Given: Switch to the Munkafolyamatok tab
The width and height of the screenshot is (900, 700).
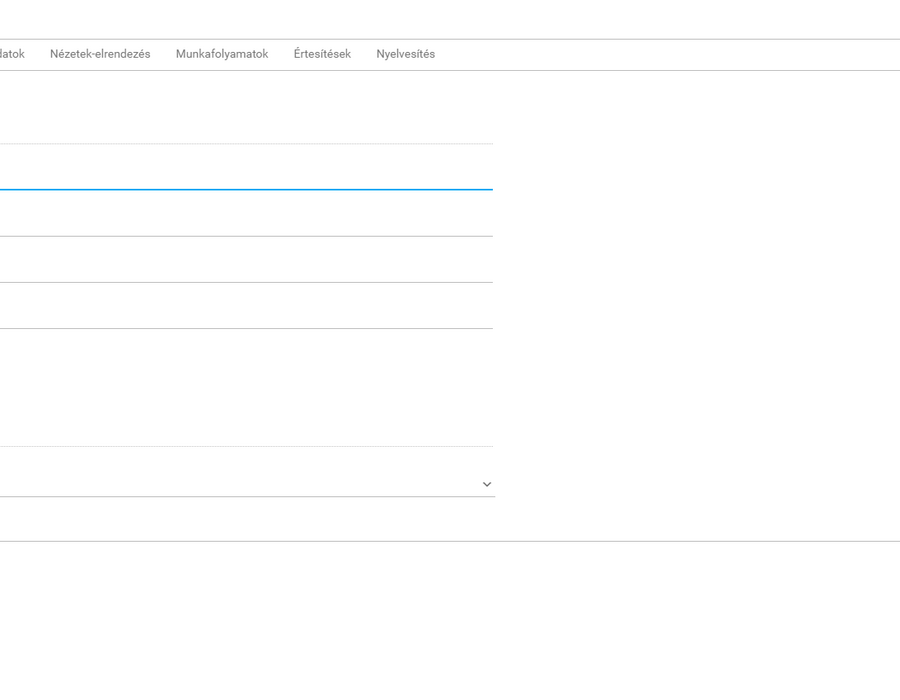Looking at the screenshot, I should pos(222,54).
